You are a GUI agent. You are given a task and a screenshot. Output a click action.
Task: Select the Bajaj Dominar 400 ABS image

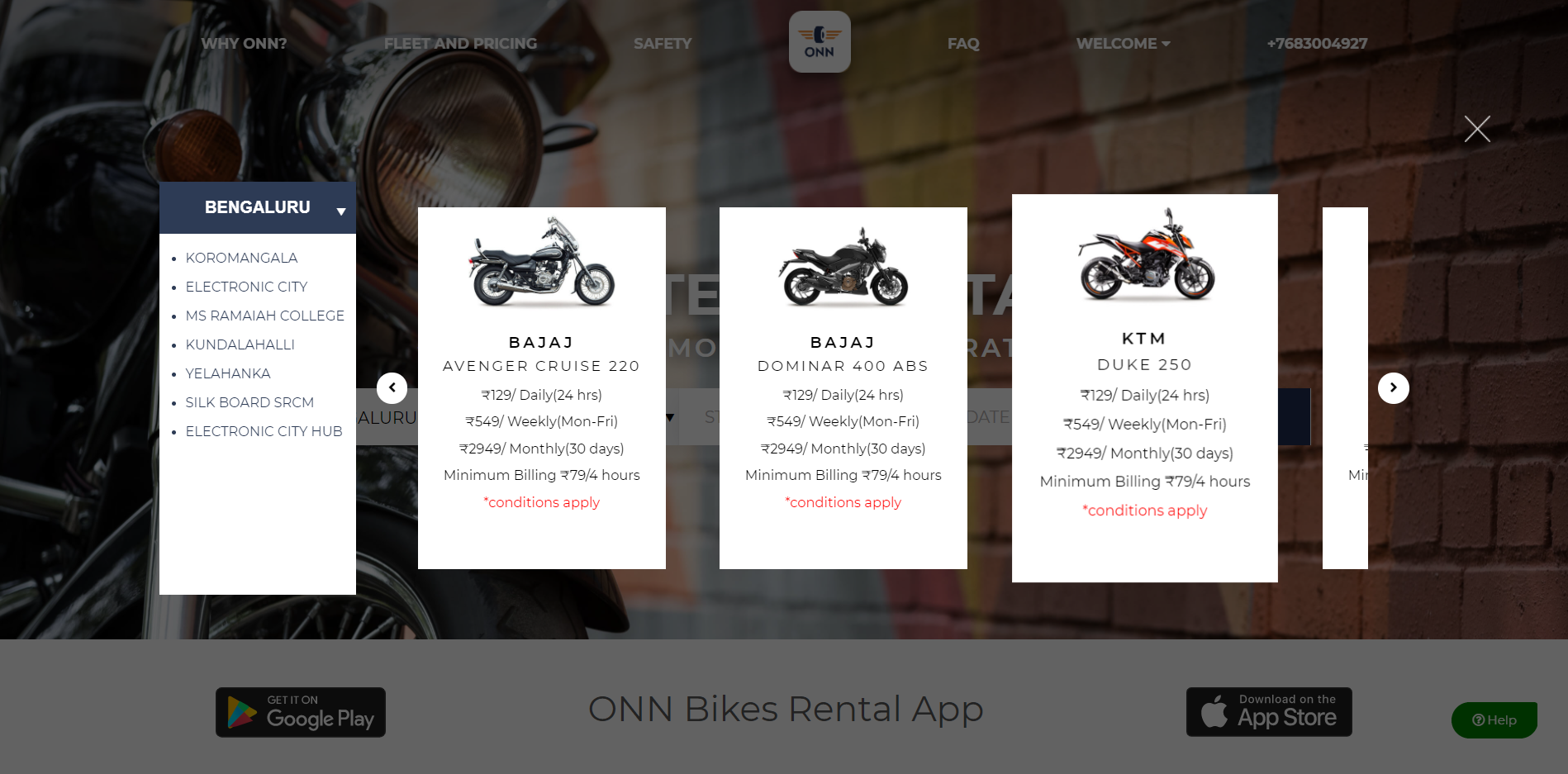coord(843,266)
